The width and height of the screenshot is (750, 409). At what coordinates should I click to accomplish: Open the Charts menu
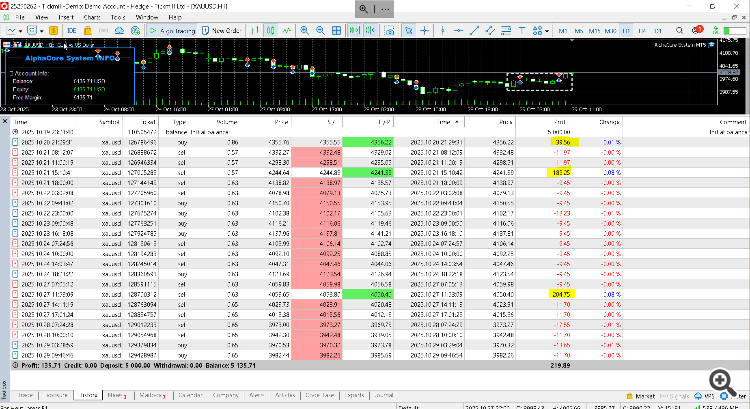click(92, 17)
